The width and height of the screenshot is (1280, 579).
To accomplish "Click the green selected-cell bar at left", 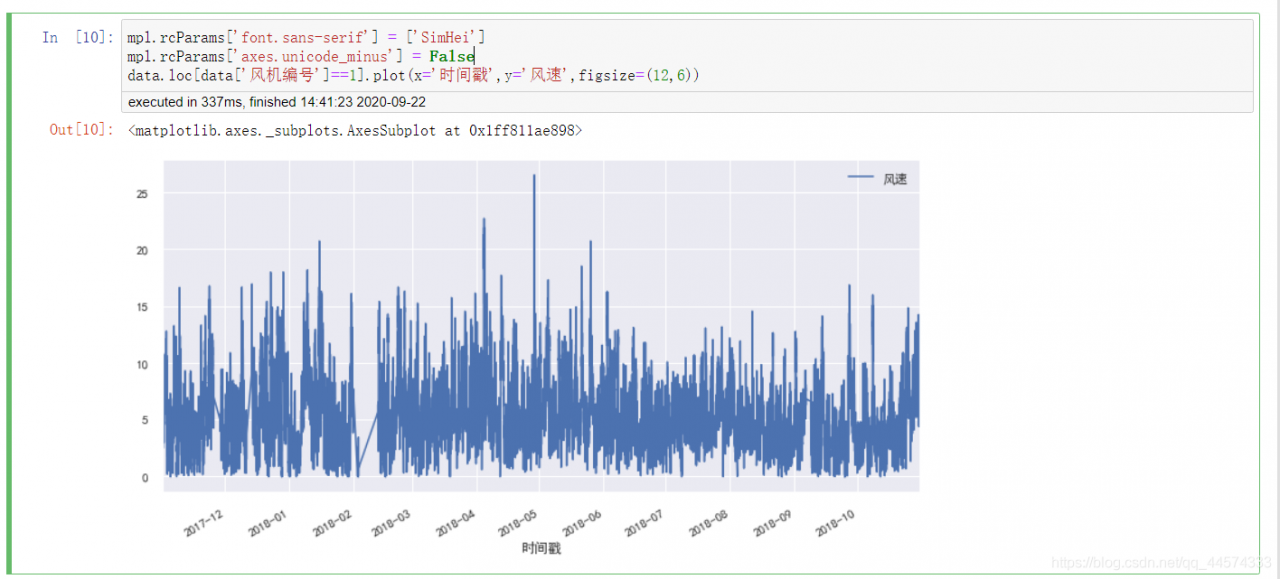I will [9, 293].
